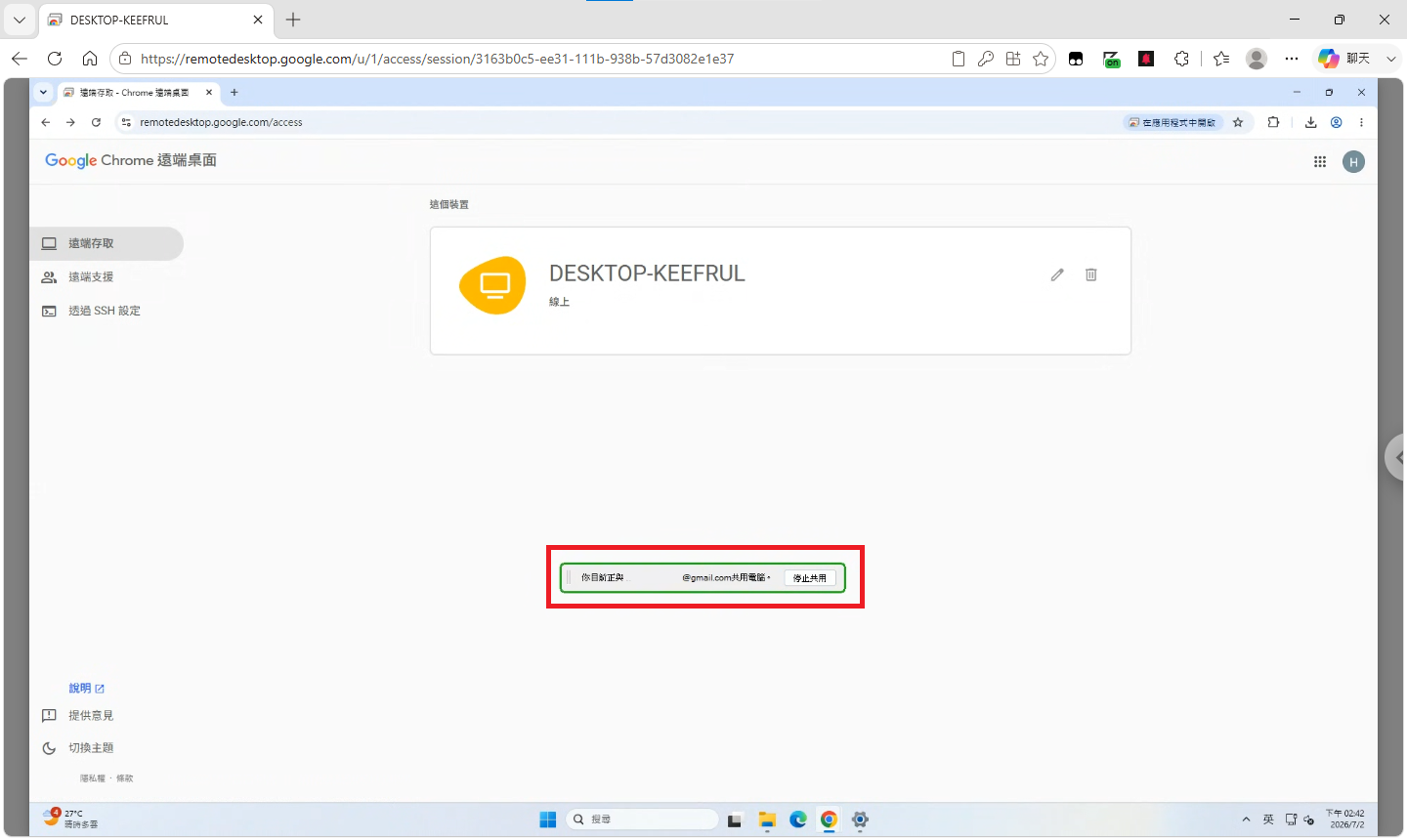Edit the DESKTOP-KEEFRUL device name
The width and height of the screenshot is (1407, 840).
click(x=1057, y=275)
